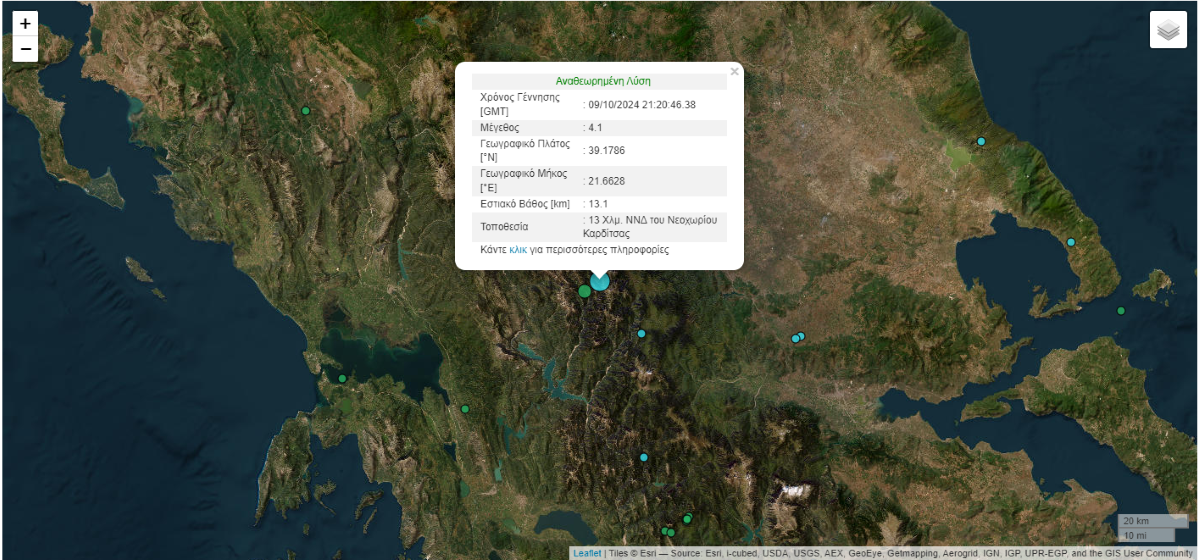
Task: Click the cyan marker in the map's northeast
Action: (x=981, y=141)
